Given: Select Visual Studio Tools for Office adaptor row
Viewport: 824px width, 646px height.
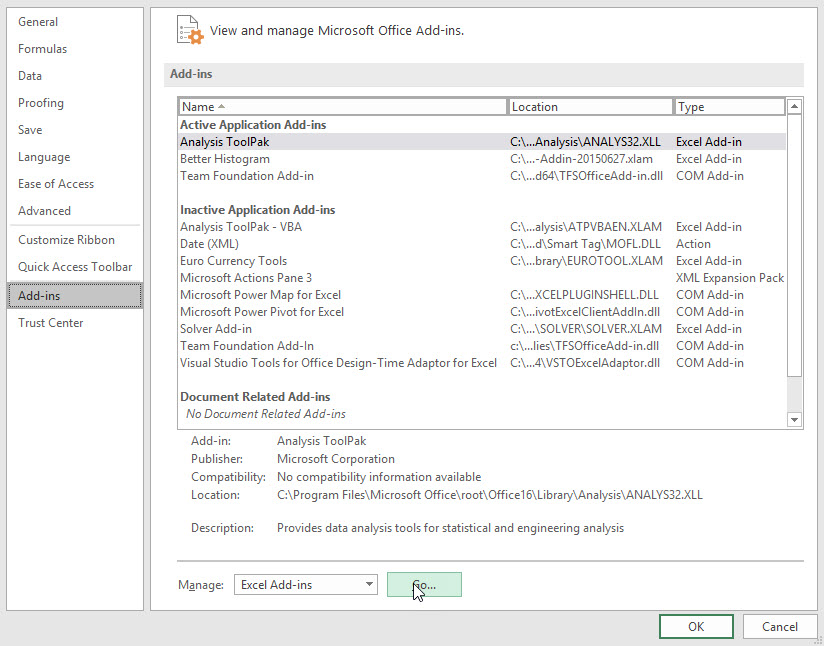Looking at the screenshot, I should click(x=482, y=363).
